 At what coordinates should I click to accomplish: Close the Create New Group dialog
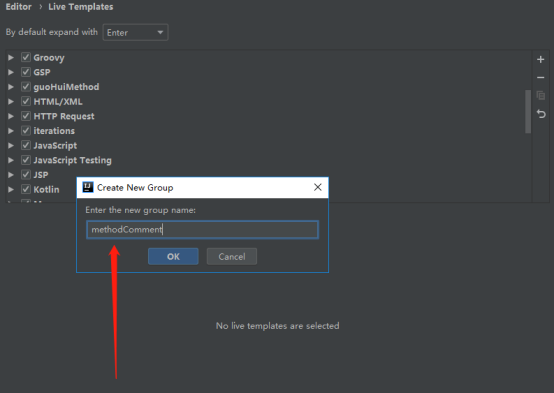(x=318, y=187)
